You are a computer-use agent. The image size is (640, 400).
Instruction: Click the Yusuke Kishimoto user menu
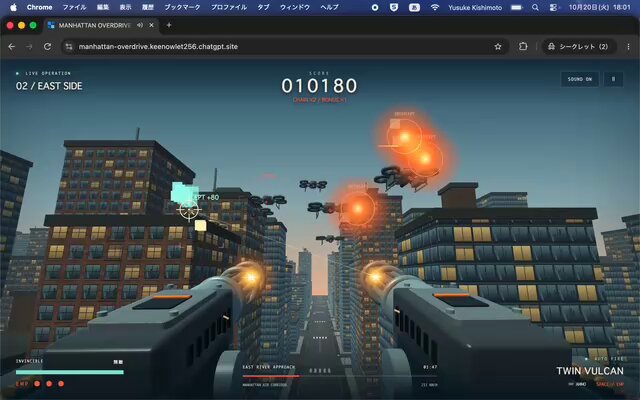475,7
